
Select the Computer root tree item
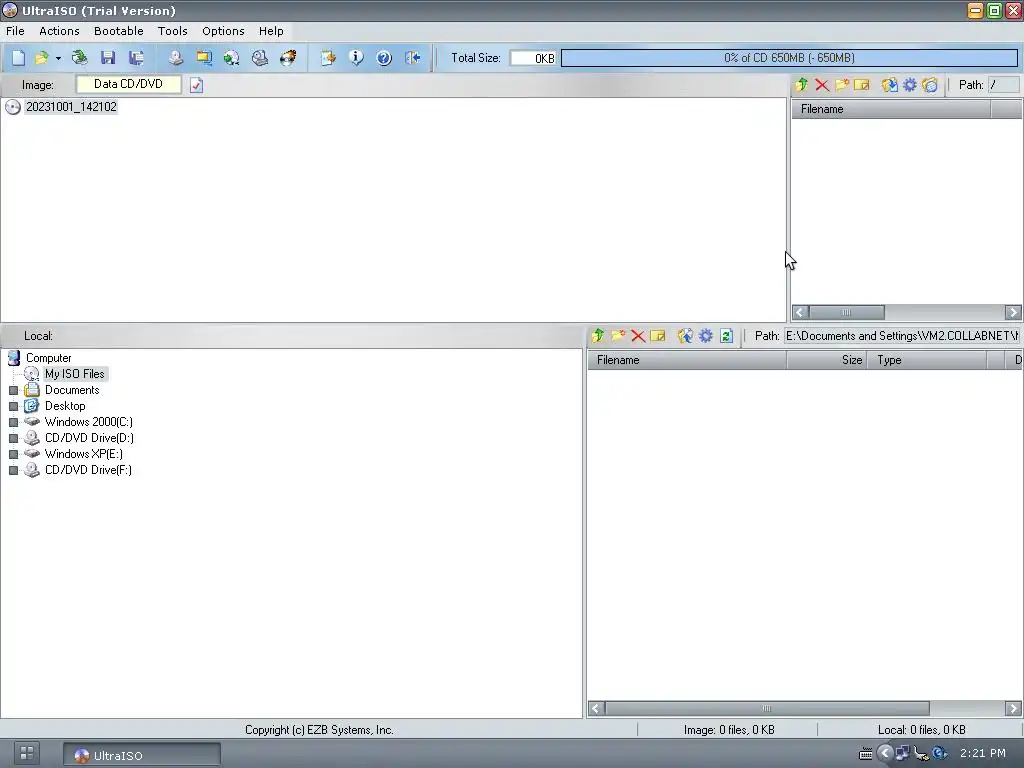(48, 358)
